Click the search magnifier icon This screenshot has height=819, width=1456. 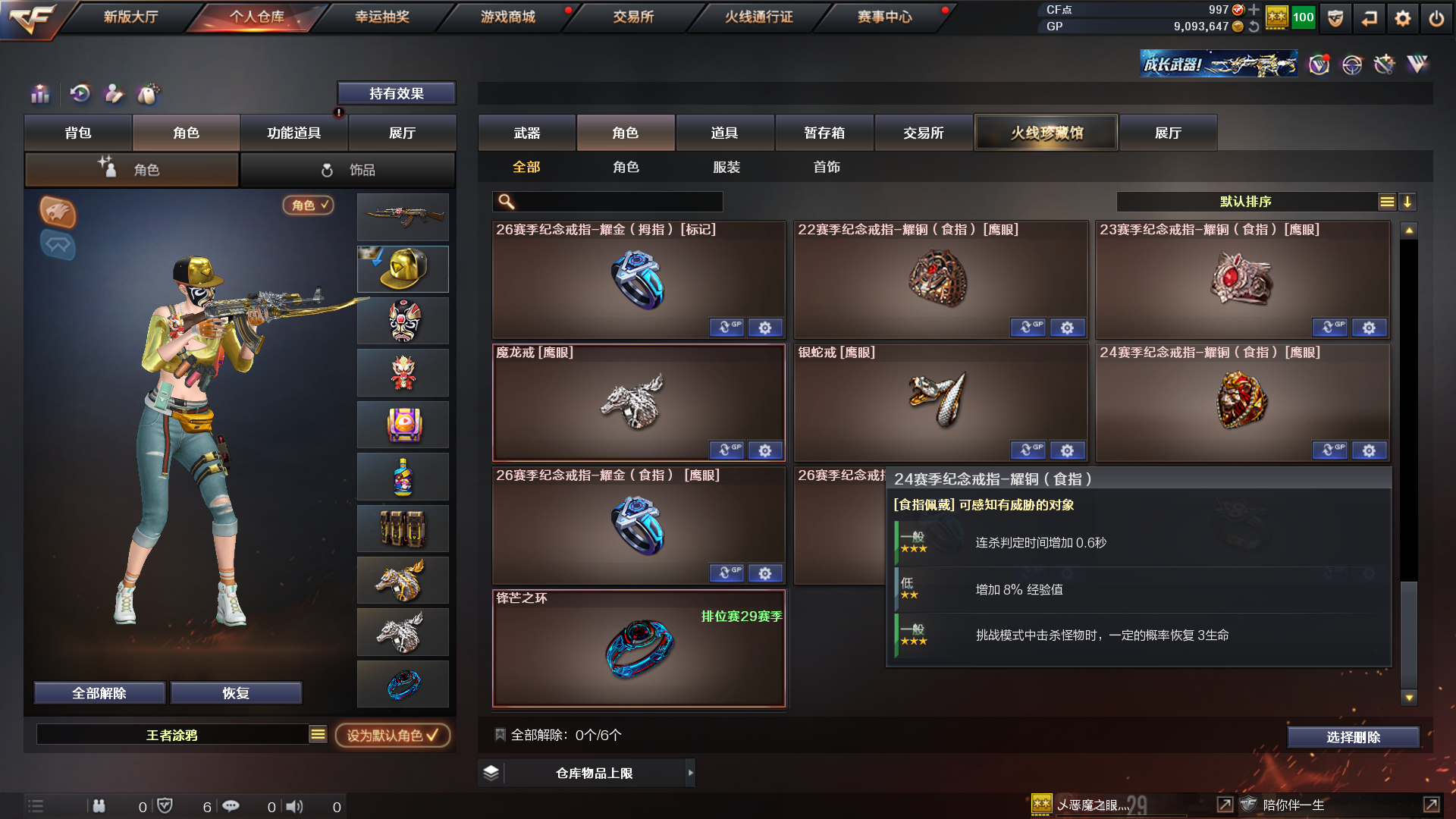click(506, 202)
